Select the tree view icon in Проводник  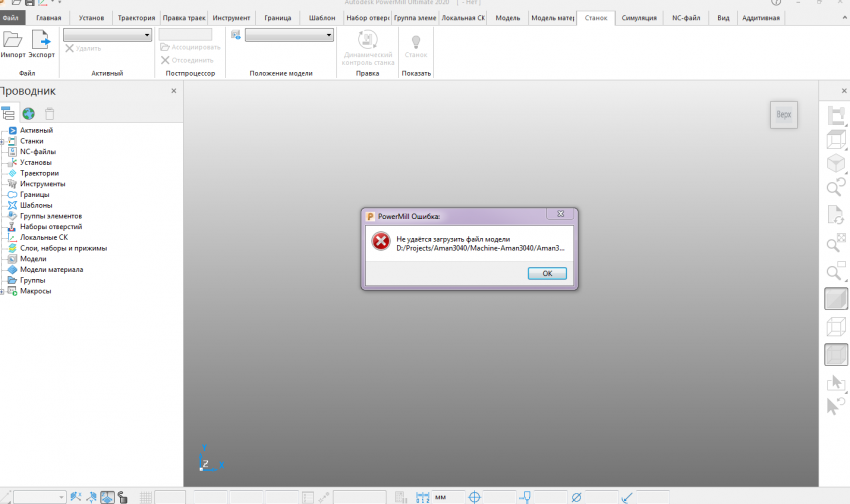(x=9, y=114)
